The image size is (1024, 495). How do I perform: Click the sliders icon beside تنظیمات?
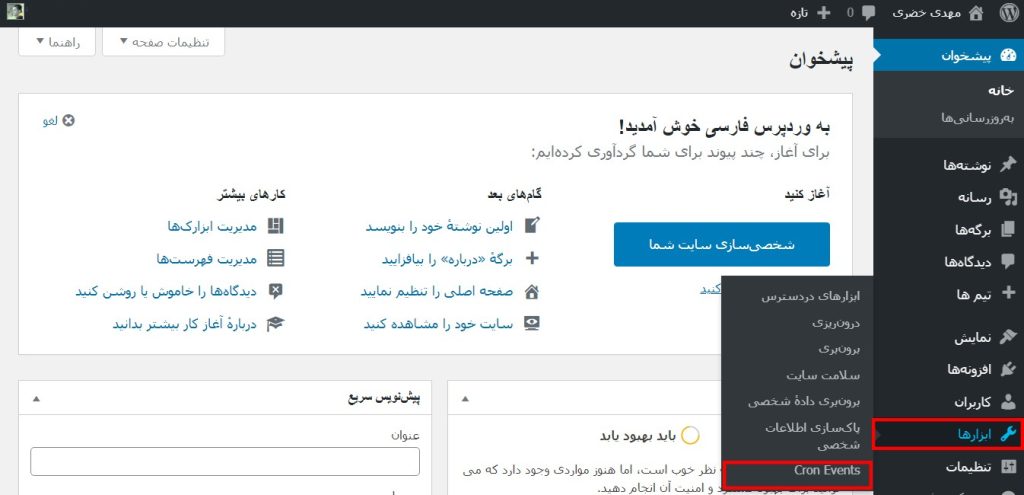[x=1008, y=467]
